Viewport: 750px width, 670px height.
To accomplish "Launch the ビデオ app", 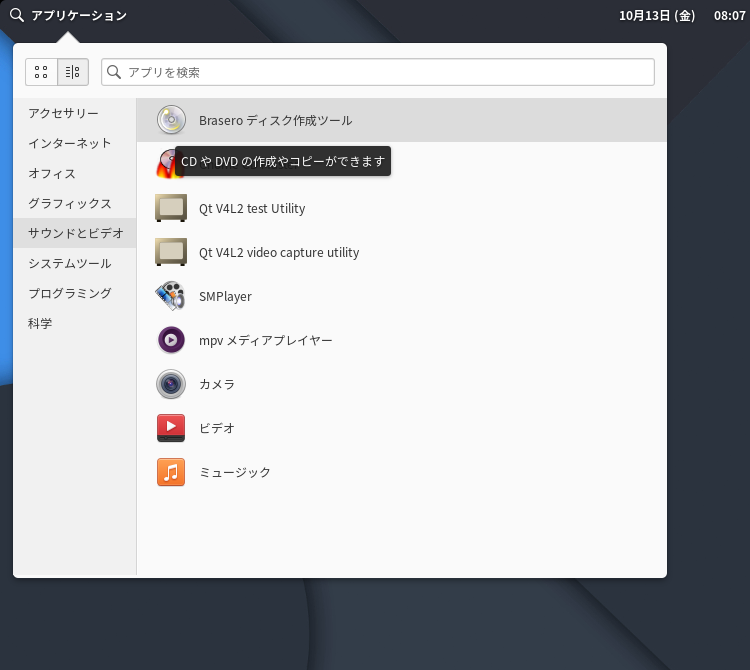I will pos(401,428).
